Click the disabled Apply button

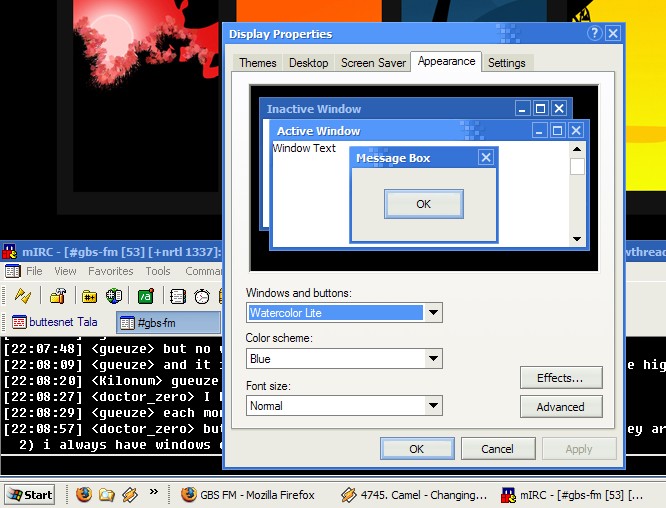tap(579, 449)
